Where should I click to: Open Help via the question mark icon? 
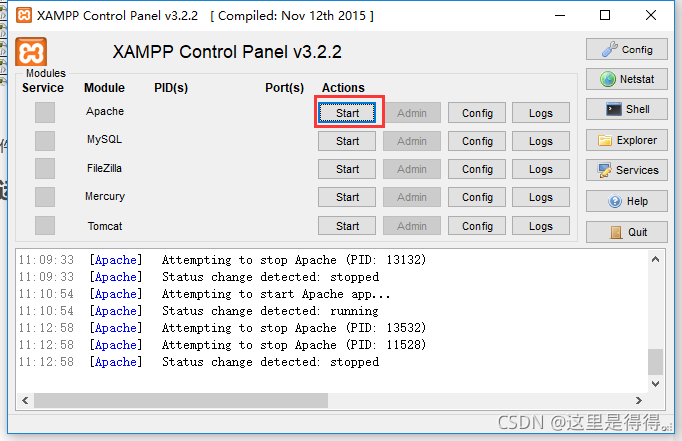coord(626,201)
